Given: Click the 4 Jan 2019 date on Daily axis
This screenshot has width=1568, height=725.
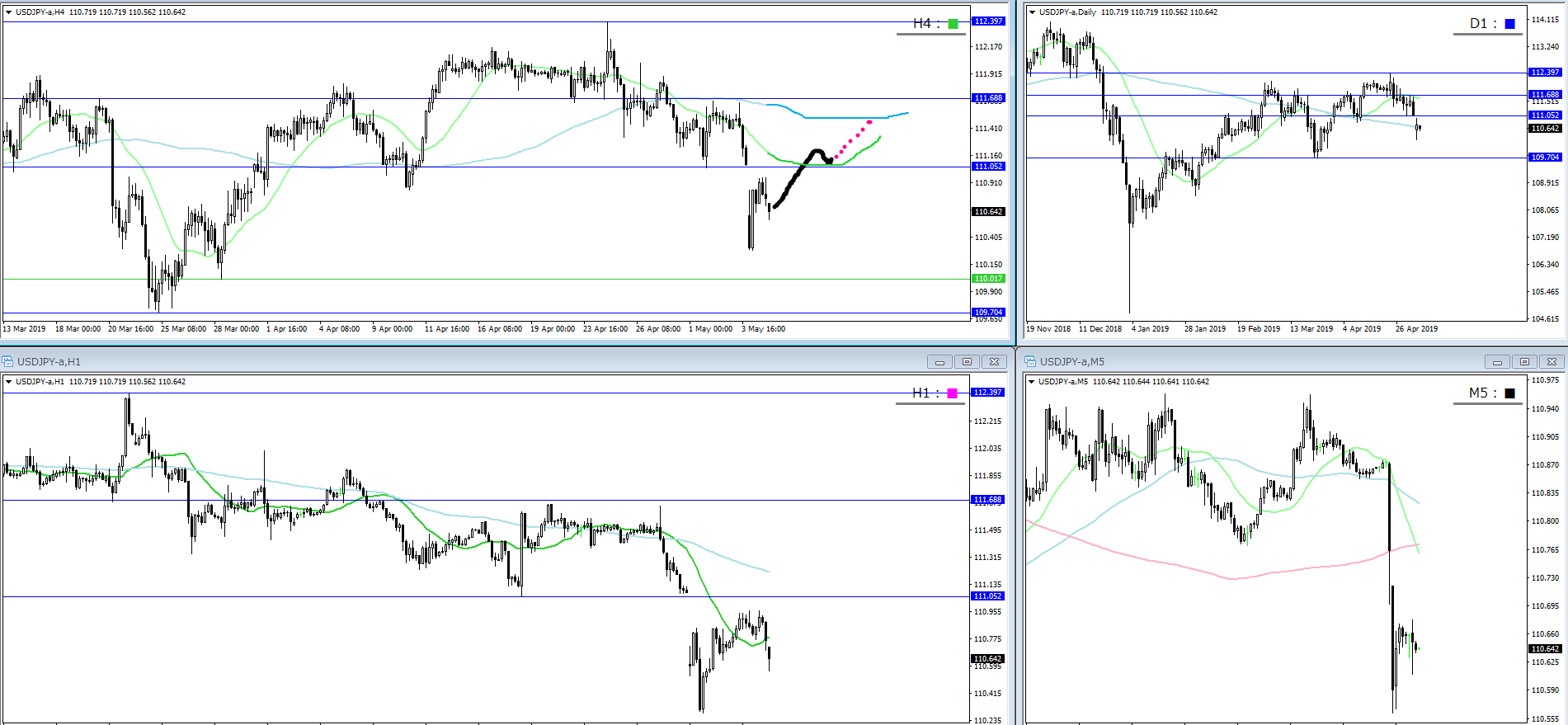Looking at the screenshot, I should (1151, 329).
